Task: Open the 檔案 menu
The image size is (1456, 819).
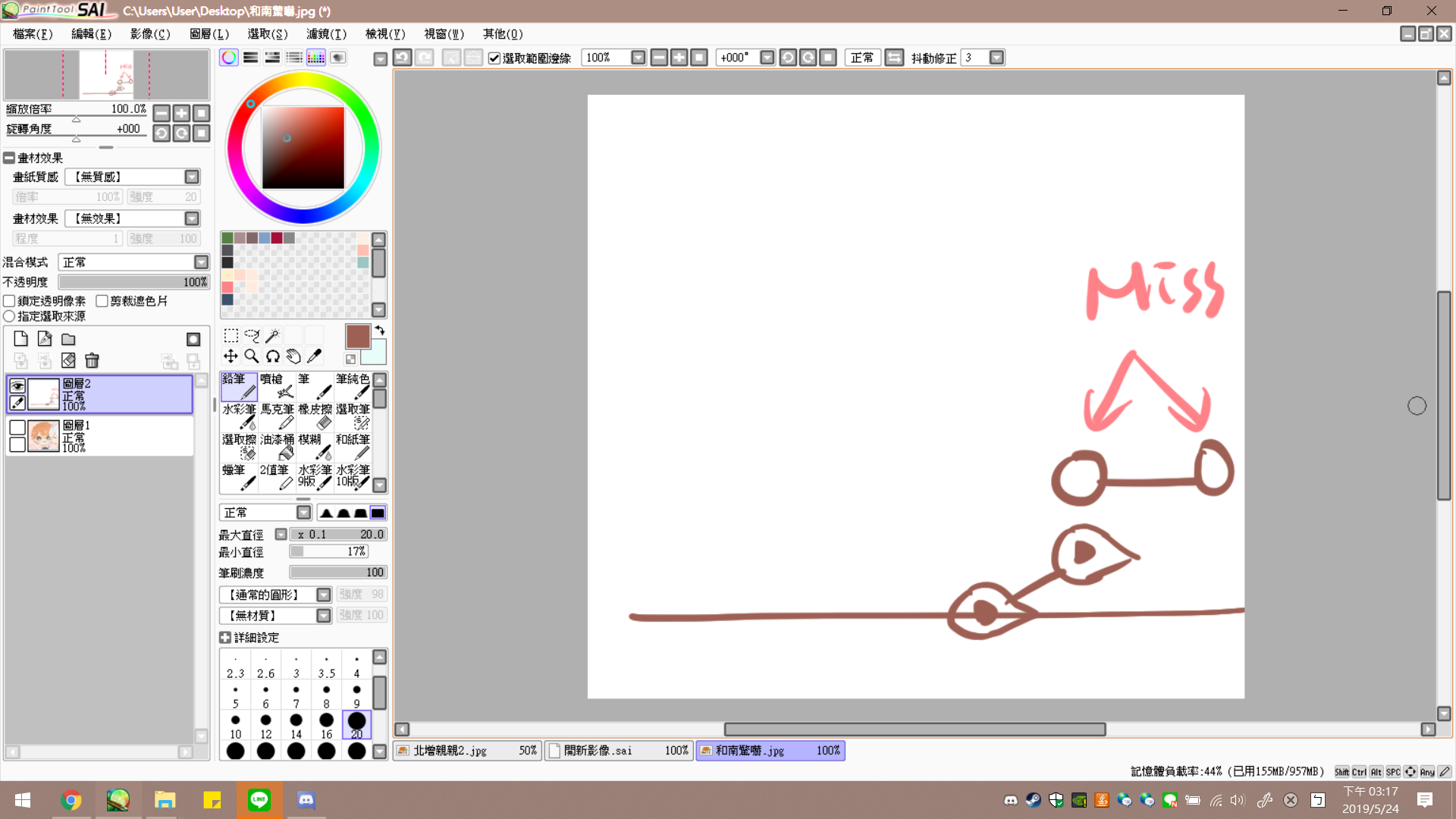Action: [x=33, y=34]
